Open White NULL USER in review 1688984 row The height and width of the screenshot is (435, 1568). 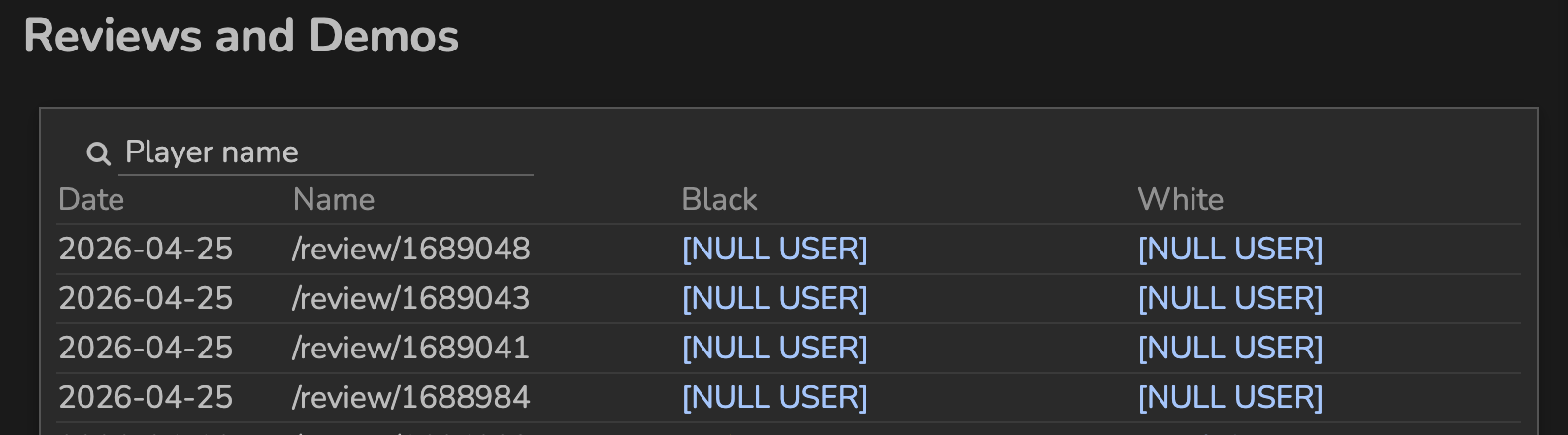[x=1230, y=398]
